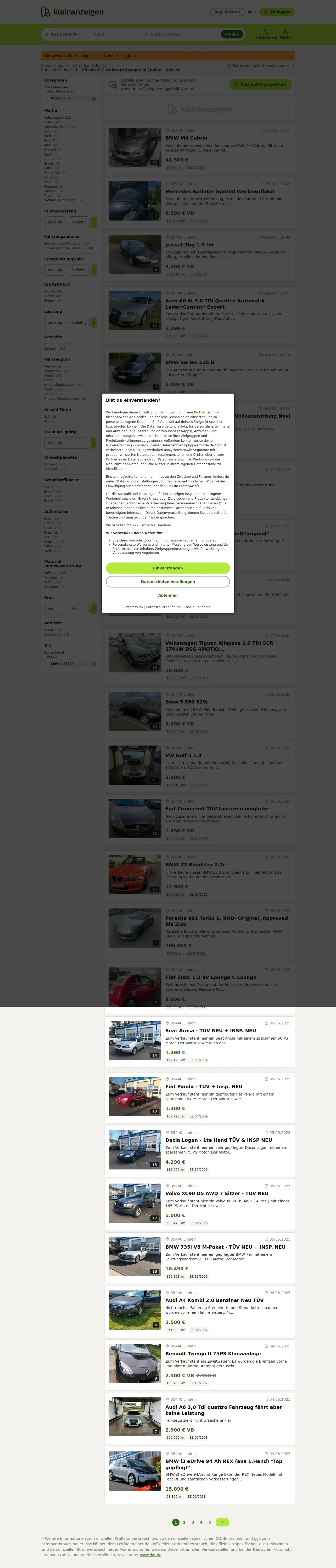Screen dimensions: 336x1568
Task: Open BMW 735i V8 M-Paket listing title
Action: pyautogui.click(x=226, y=1247)
